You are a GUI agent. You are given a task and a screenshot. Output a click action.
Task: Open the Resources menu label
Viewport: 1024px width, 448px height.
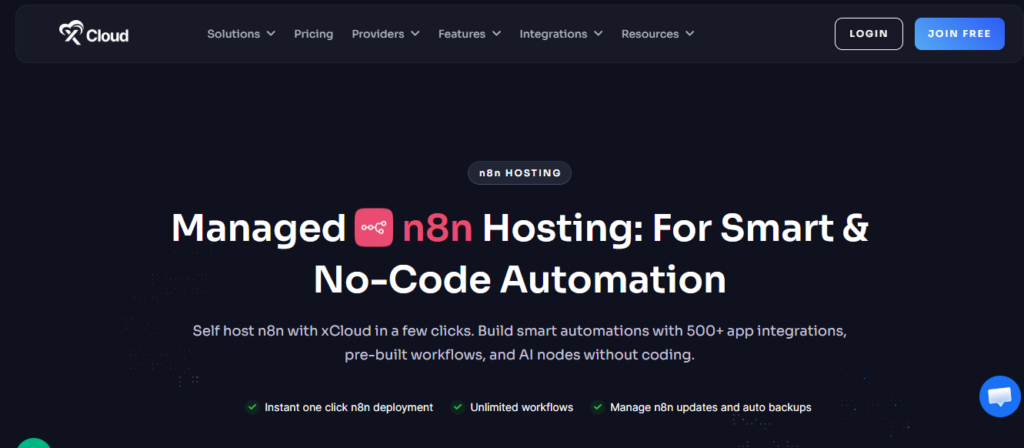tap(650, 34)
